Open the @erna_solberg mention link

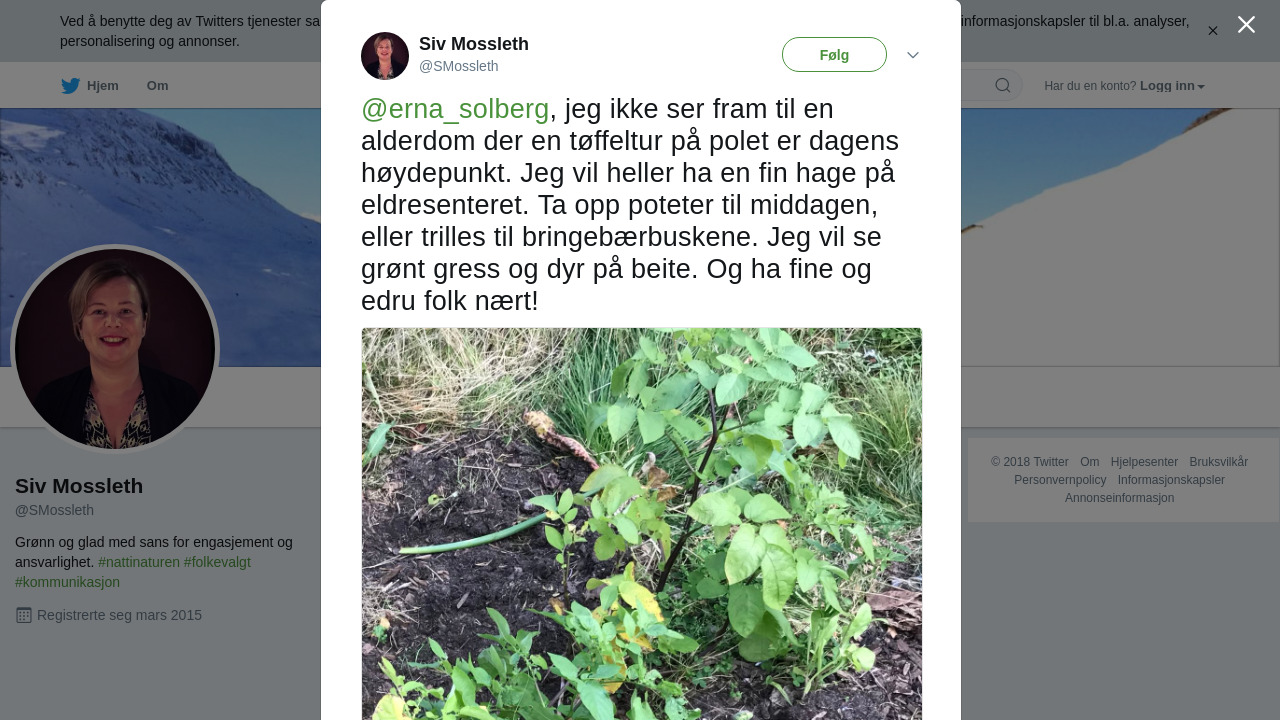click(x=455, y=109)
